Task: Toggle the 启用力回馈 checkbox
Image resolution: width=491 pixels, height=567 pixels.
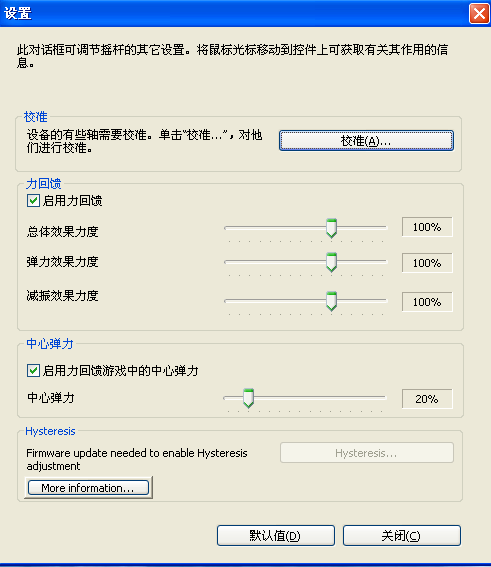Action: [x=33, y=200]
